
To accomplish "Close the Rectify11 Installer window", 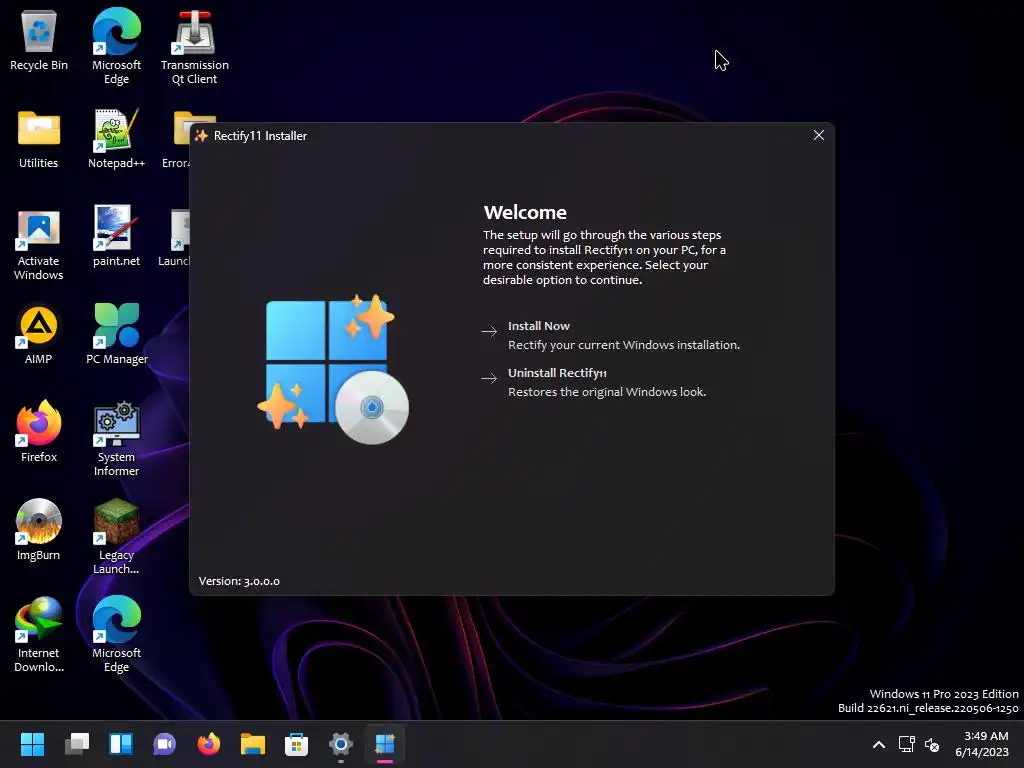I will pyautogui.click(x=818, y=135).
